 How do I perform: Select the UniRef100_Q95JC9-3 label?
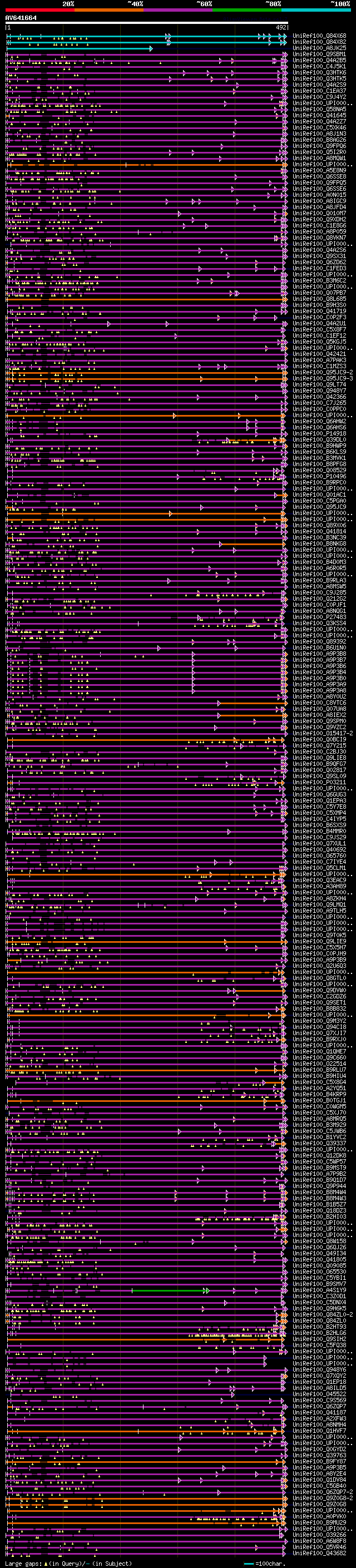coord(323,379)
